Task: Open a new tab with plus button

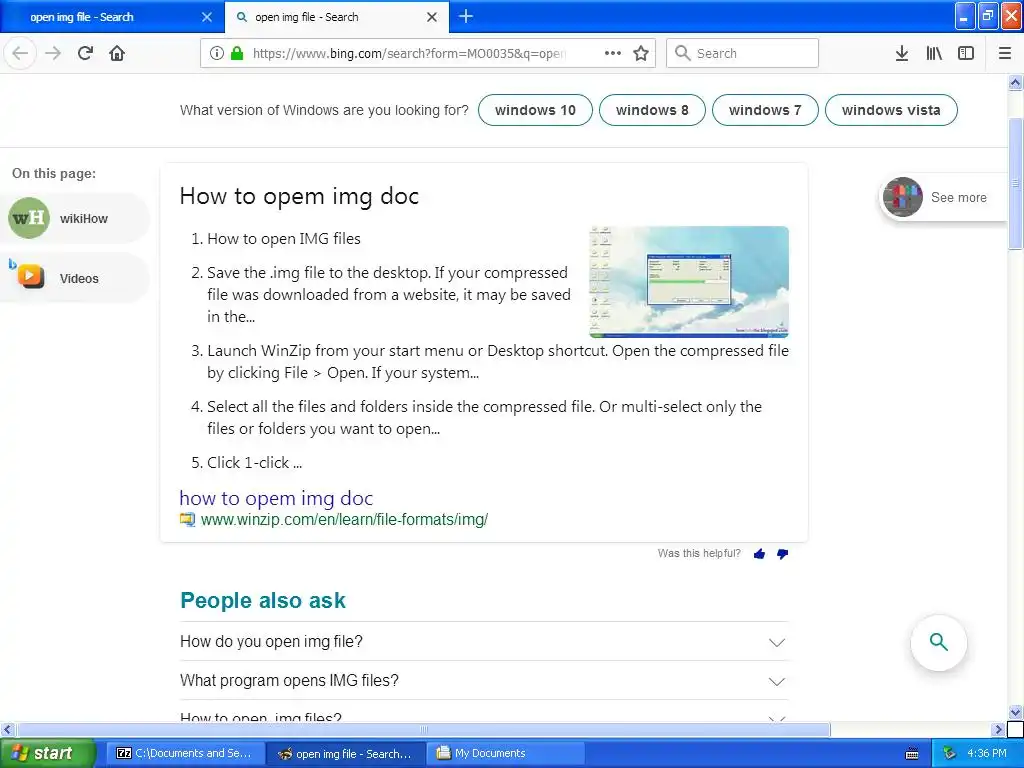Action: click(x=466, y=16)
